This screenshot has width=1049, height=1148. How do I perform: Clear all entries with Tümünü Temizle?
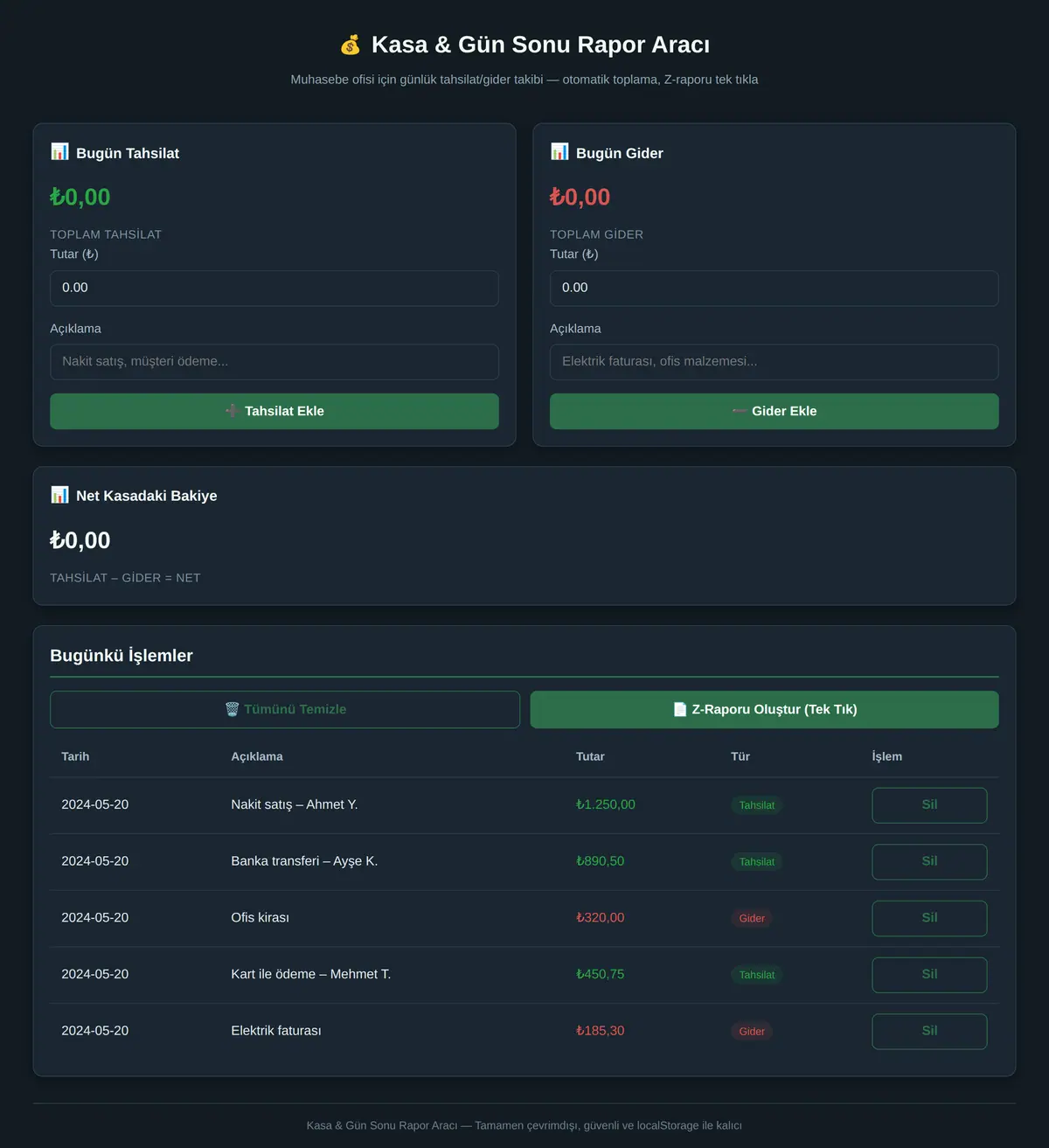tap(285, 709)
